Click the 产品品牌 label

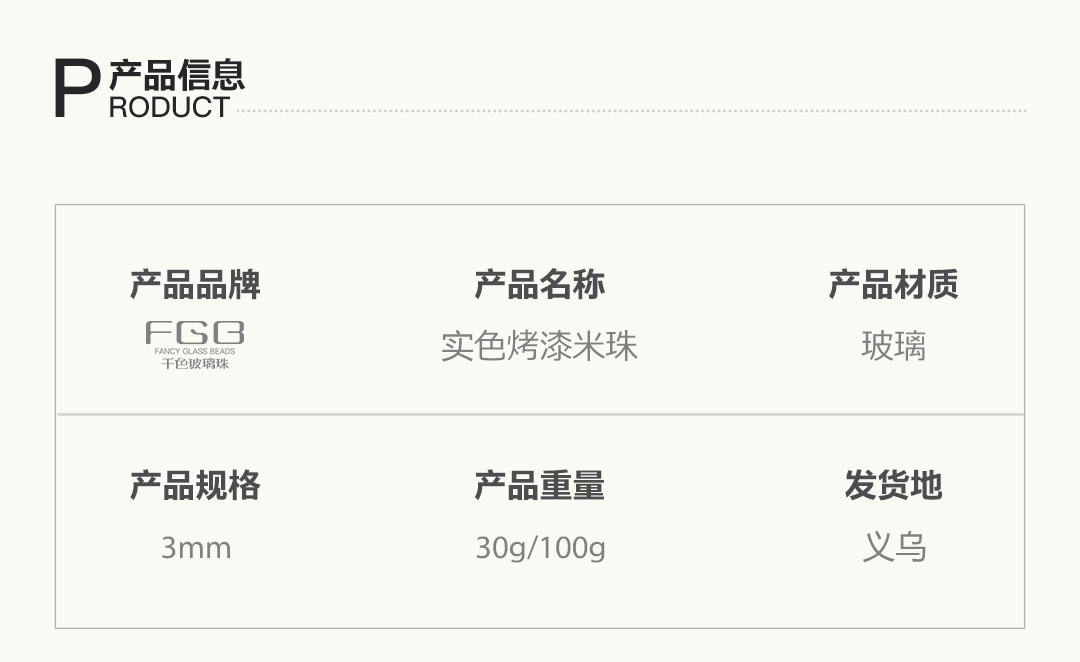(195, 285)
